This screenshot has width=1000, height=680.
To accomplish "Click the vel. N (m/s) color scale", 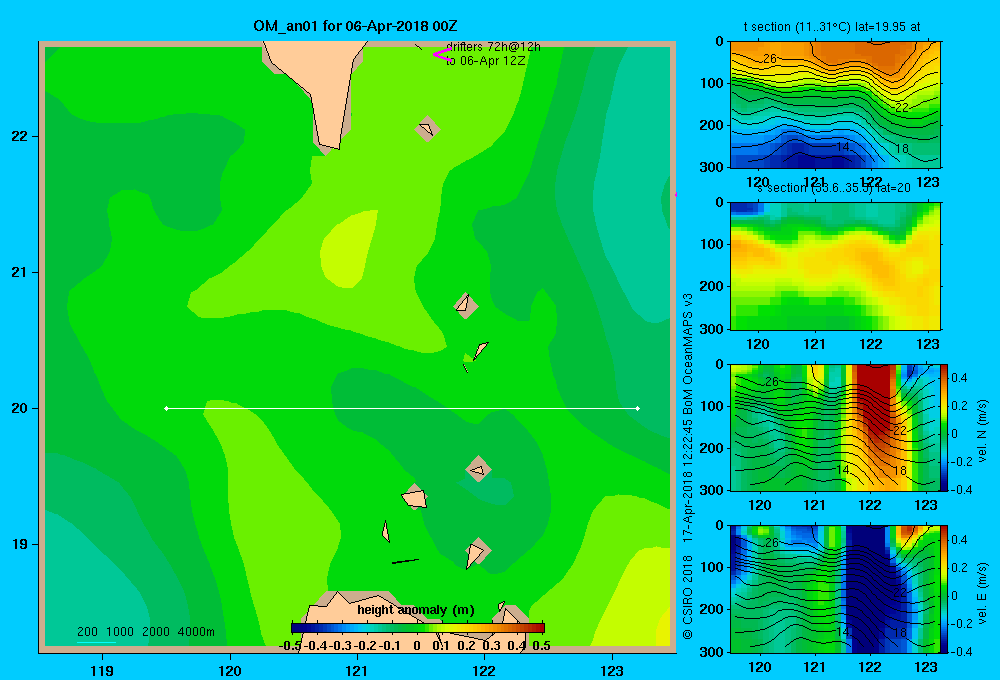I will [x=945, y=427].
